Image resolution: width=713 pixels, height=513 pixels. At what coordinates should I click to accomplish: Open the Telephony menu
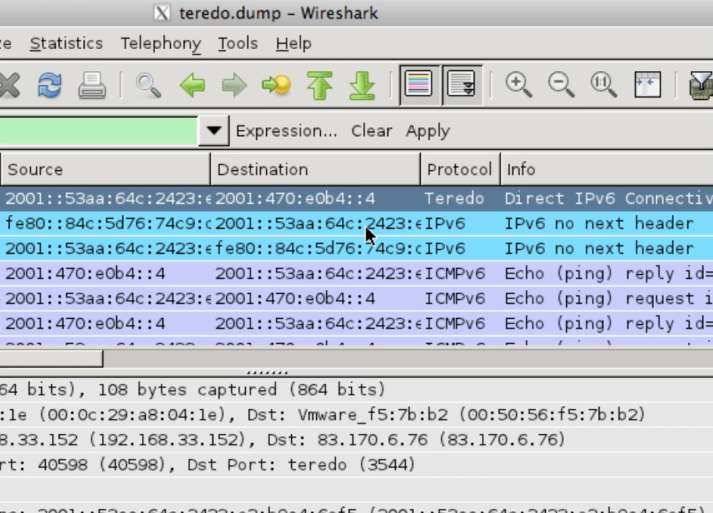pyautogui.click(x=161, y=44)
